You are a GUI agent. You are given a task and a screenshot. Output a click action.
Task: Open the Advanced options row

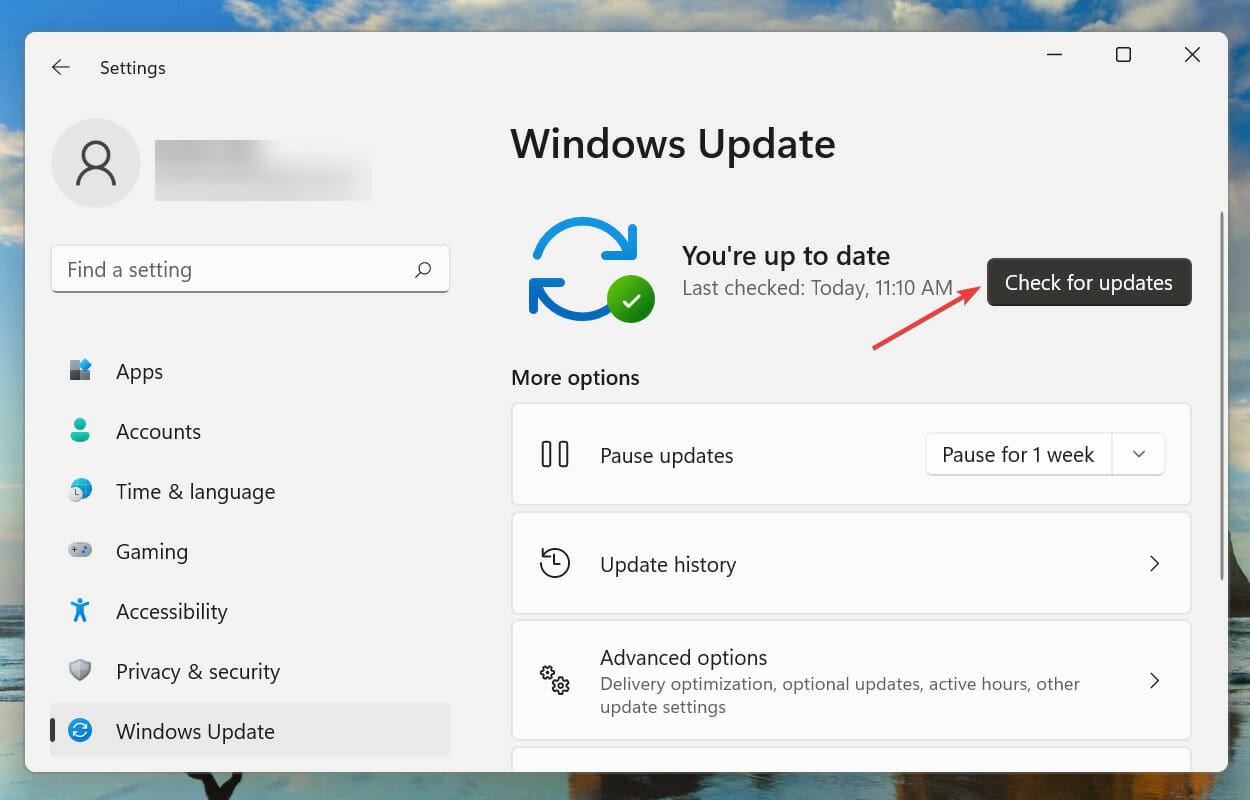click(851, 680)
